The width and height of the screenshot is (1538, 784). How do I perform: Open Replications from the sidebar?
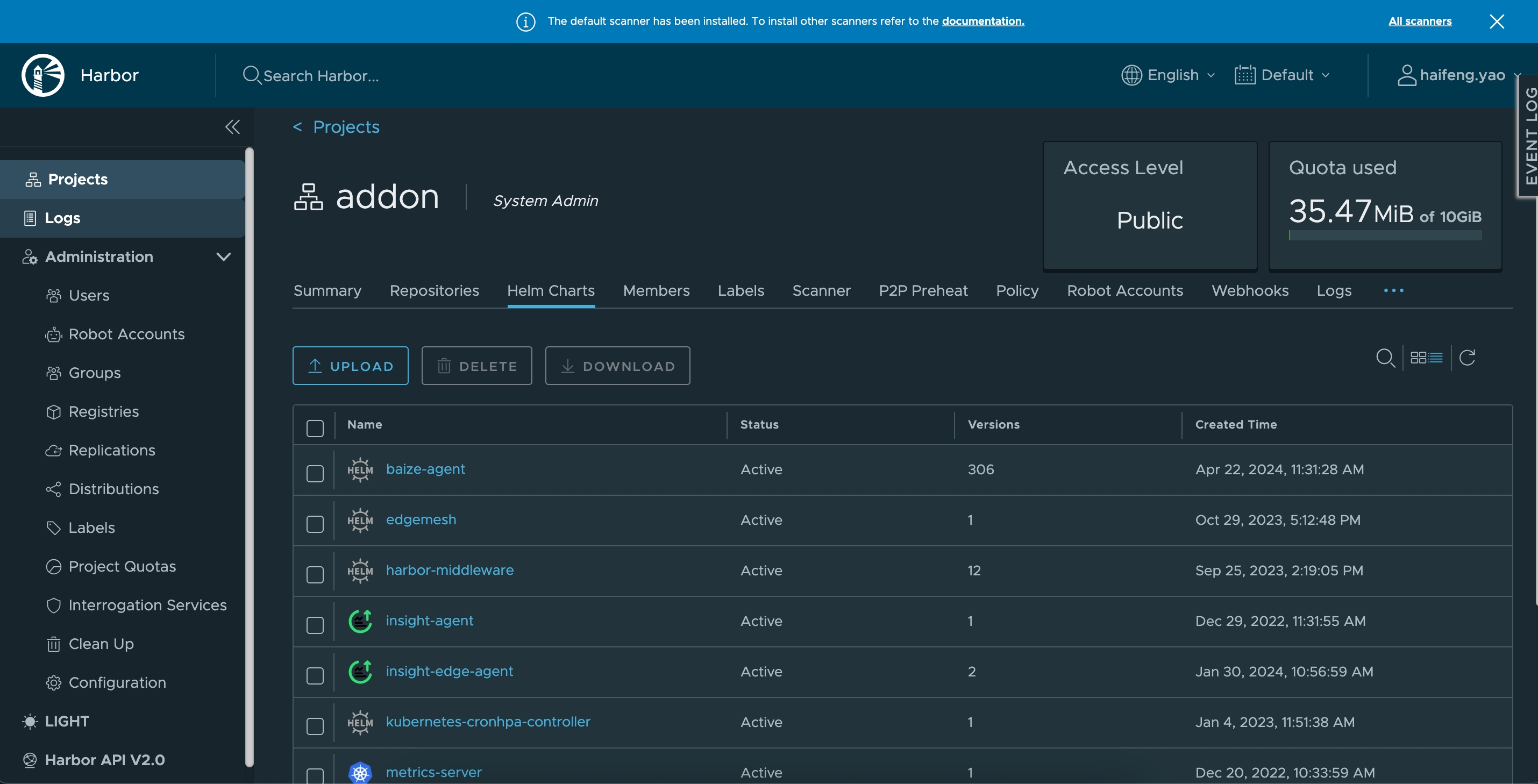pos(112,450)
